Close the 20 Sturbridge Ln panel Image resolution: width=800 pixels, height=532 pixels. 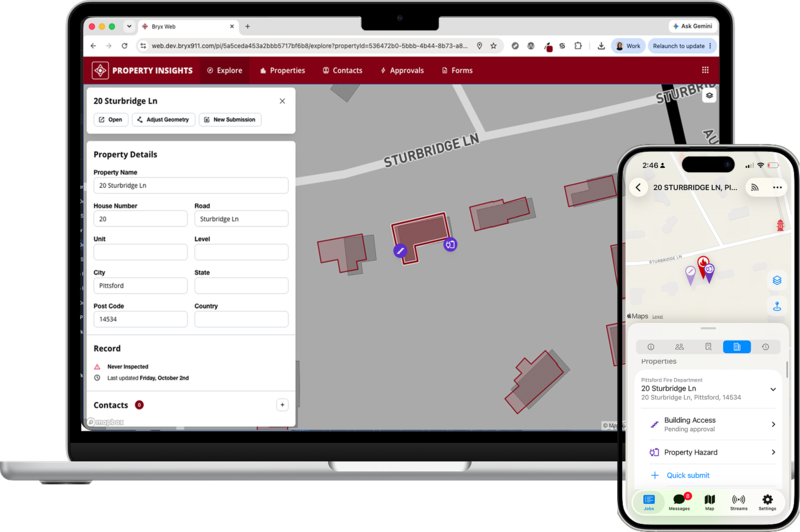(282, 101)
